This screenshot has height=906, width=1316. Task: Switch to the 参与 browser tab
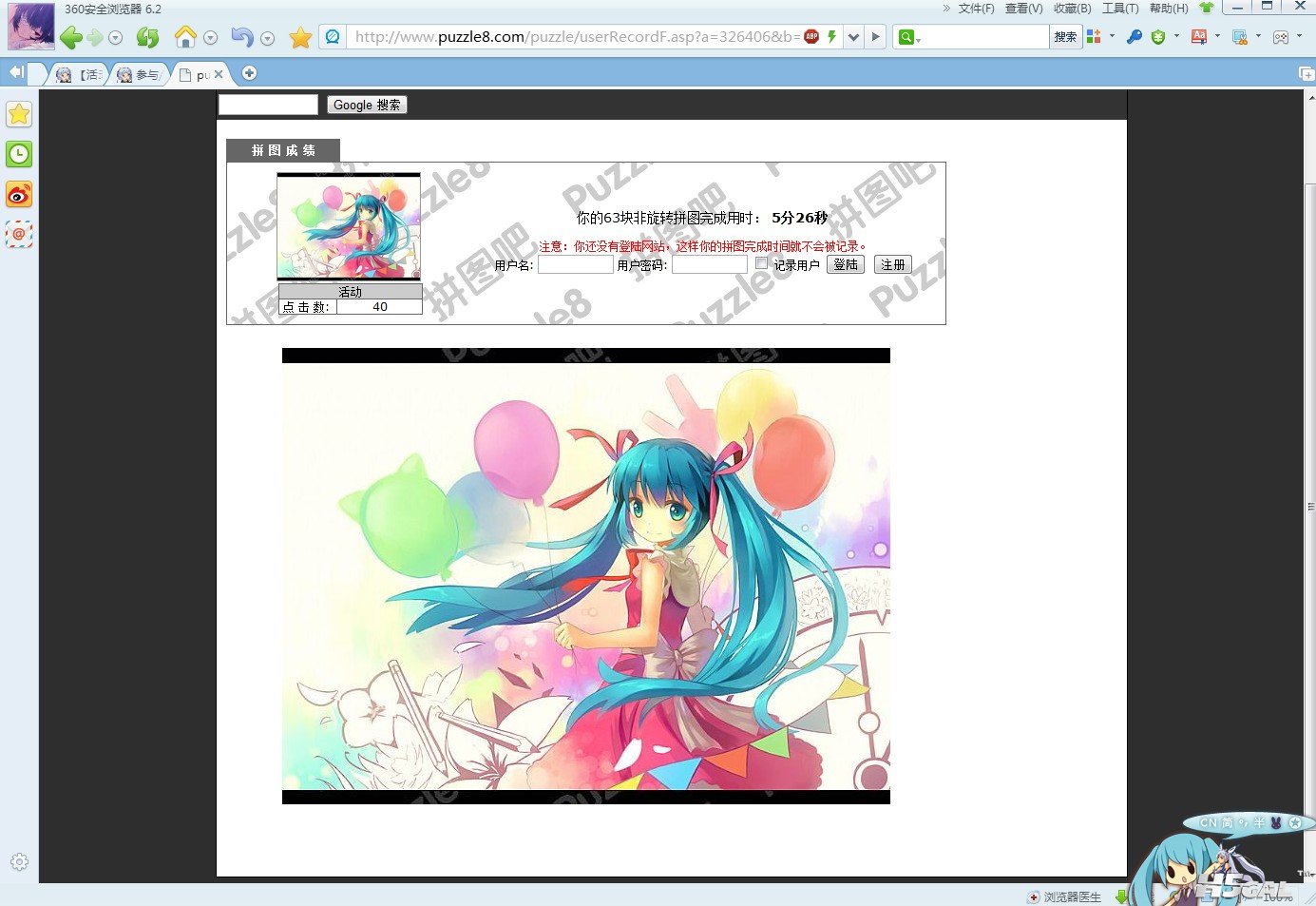(139, 74)
